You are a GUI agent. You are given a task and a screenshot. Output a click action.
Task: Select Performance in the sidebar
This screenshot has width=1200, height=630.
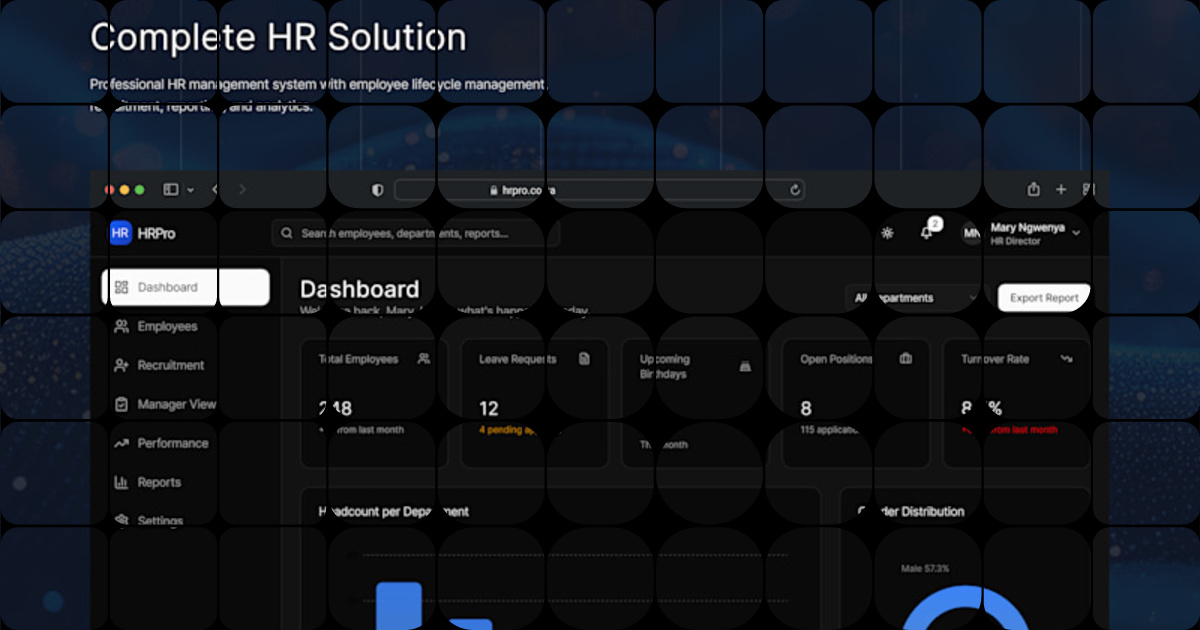click(x=185, y=443)
